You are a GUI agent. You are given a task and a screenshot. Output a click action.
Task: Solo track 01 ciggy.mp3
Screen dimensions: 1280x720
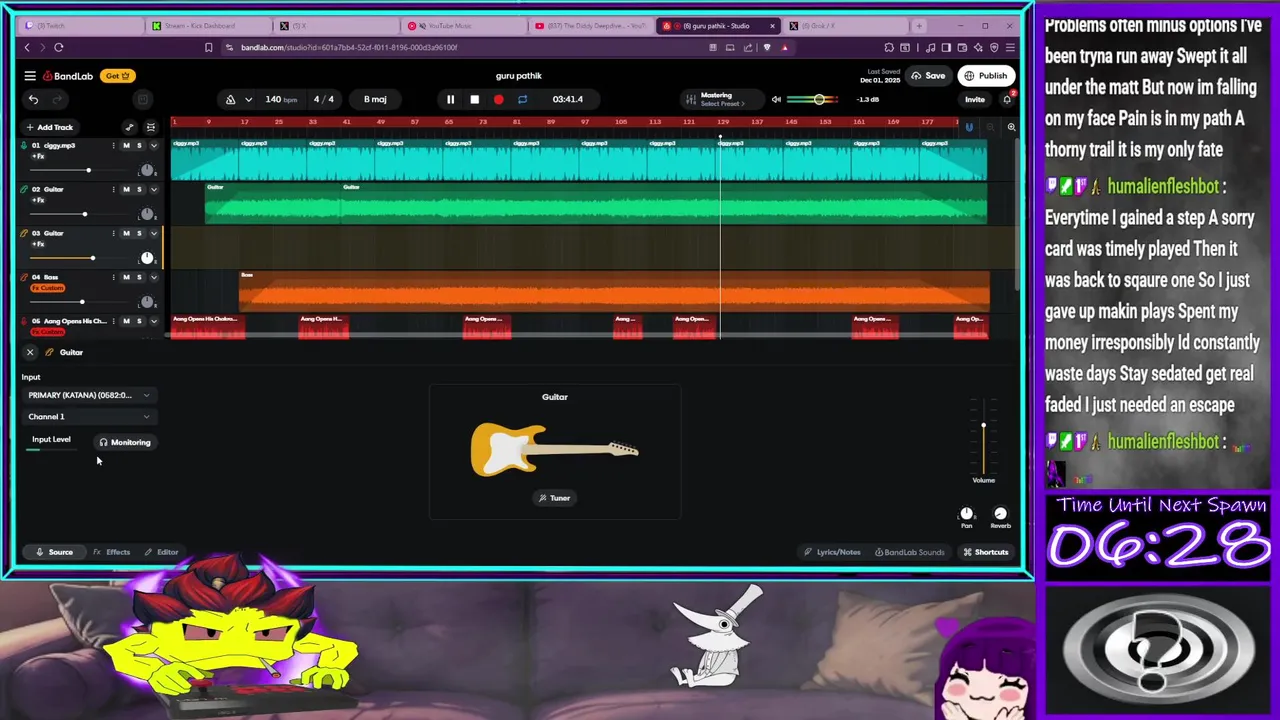coord(139,146)
